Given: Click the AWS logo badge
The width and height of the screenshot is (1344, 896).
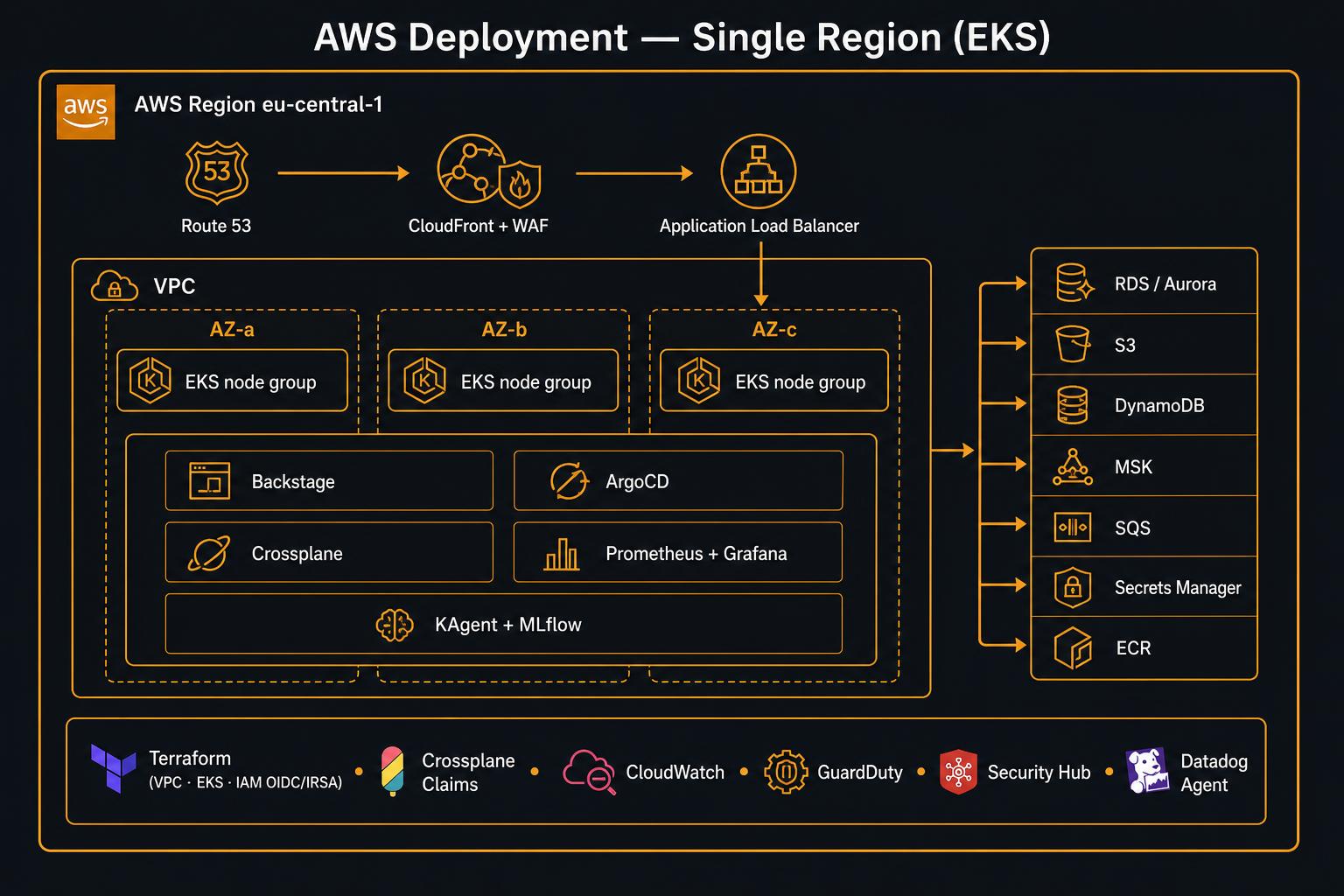Looking at the screenshot, I should [86, 112].
